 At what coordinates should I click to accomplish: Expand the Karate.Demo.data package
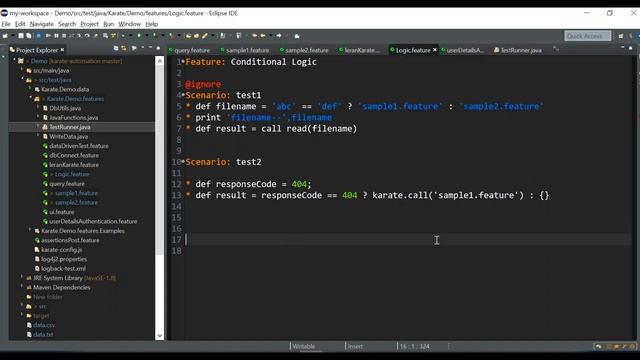(30, 89)
